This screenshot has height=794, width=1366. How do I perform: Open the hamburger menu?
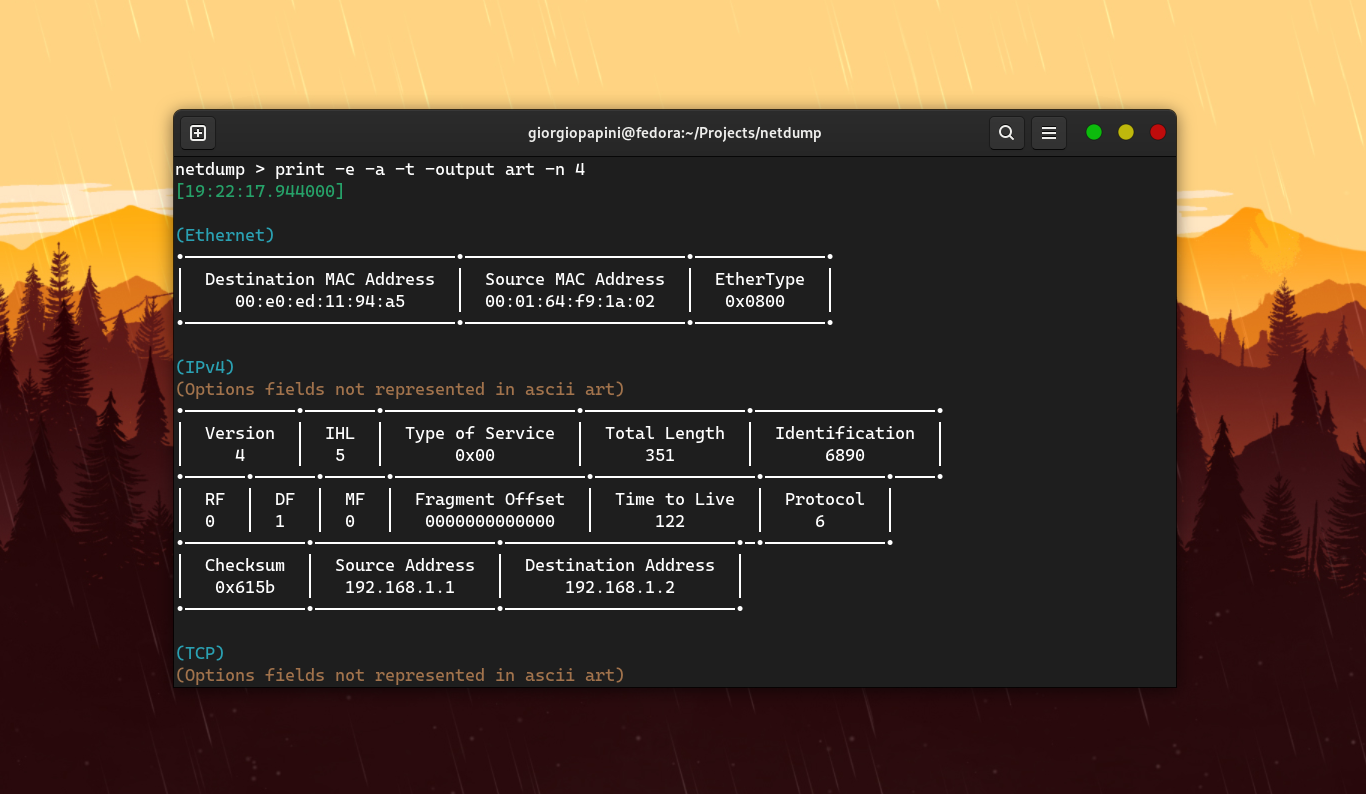coord(1049,132)
